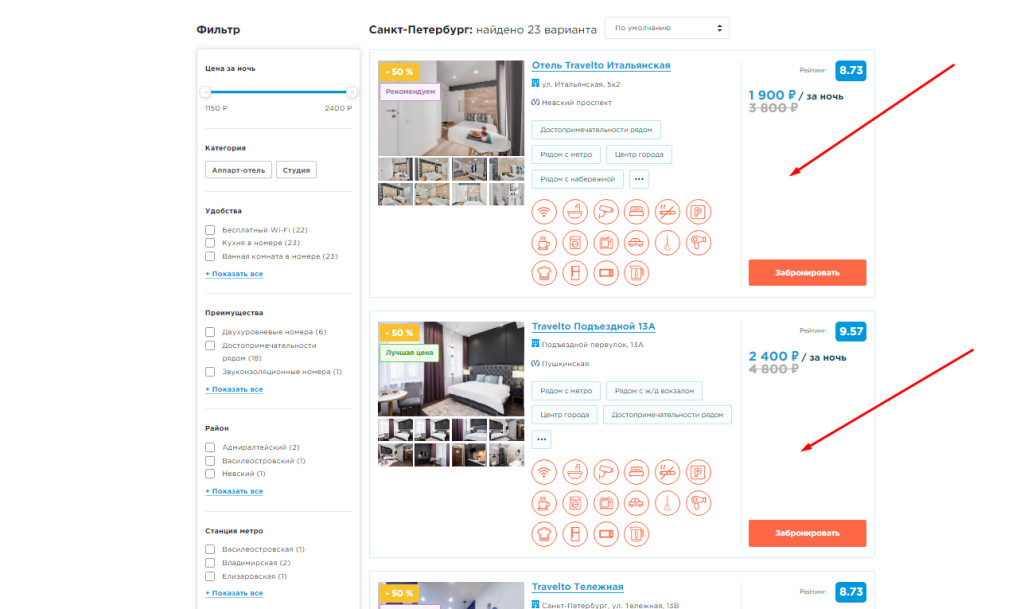Check Достопримечательности рядом (18) filter
Viewport: 1024px width, 609px height.
point(210,345)
